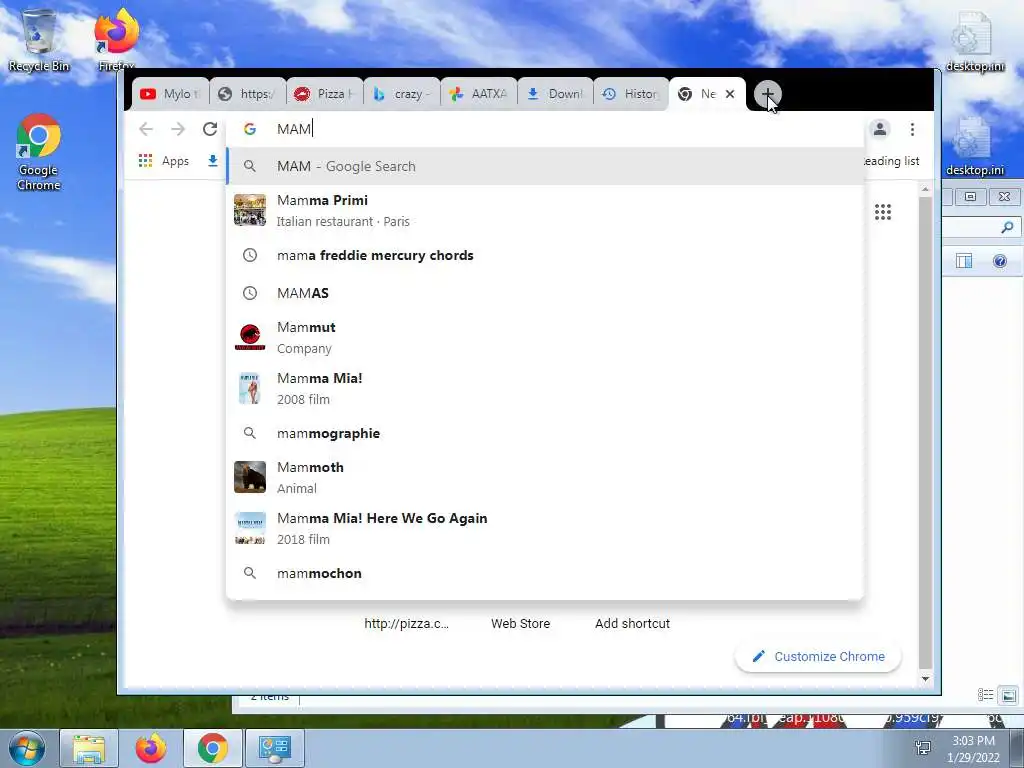Viewport: 1024px width, 768px height.
Task: Switch to the crazy Bing tab
Action: point(402,94)
